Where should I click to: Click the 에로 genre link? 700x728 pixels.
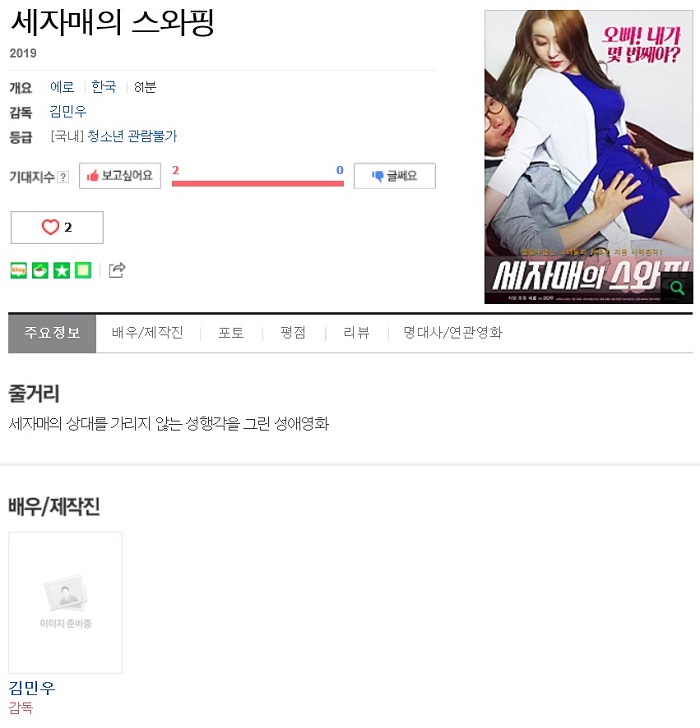point(62,87)
